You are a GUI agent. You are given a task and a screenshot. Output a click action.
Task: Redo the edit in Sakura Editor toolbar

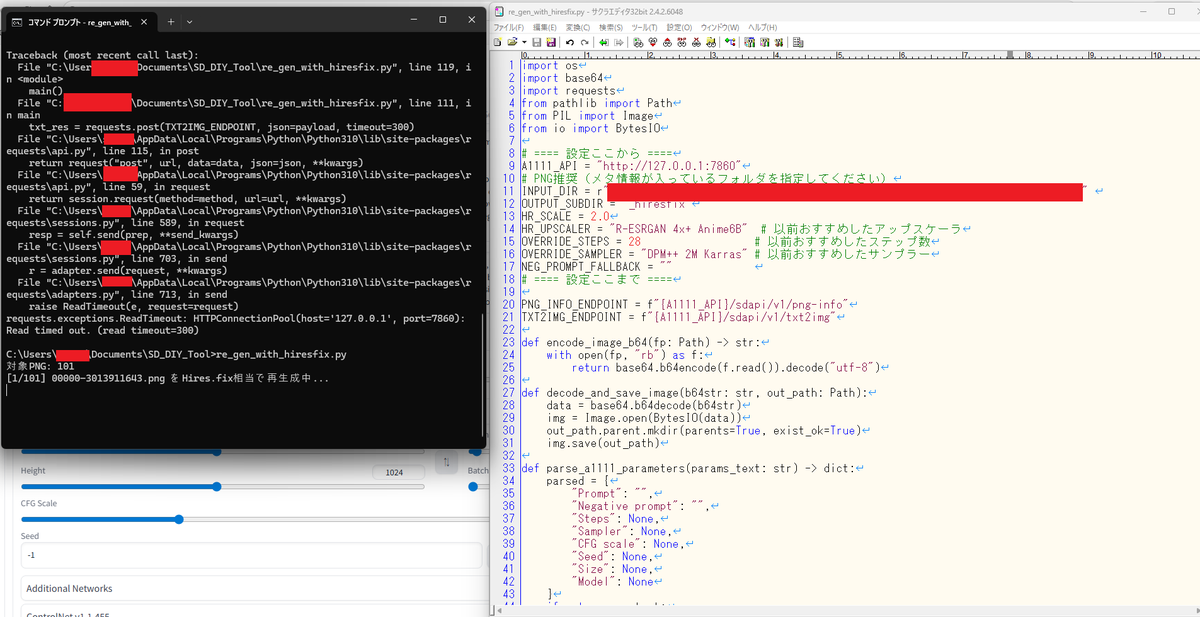point(583,42)
